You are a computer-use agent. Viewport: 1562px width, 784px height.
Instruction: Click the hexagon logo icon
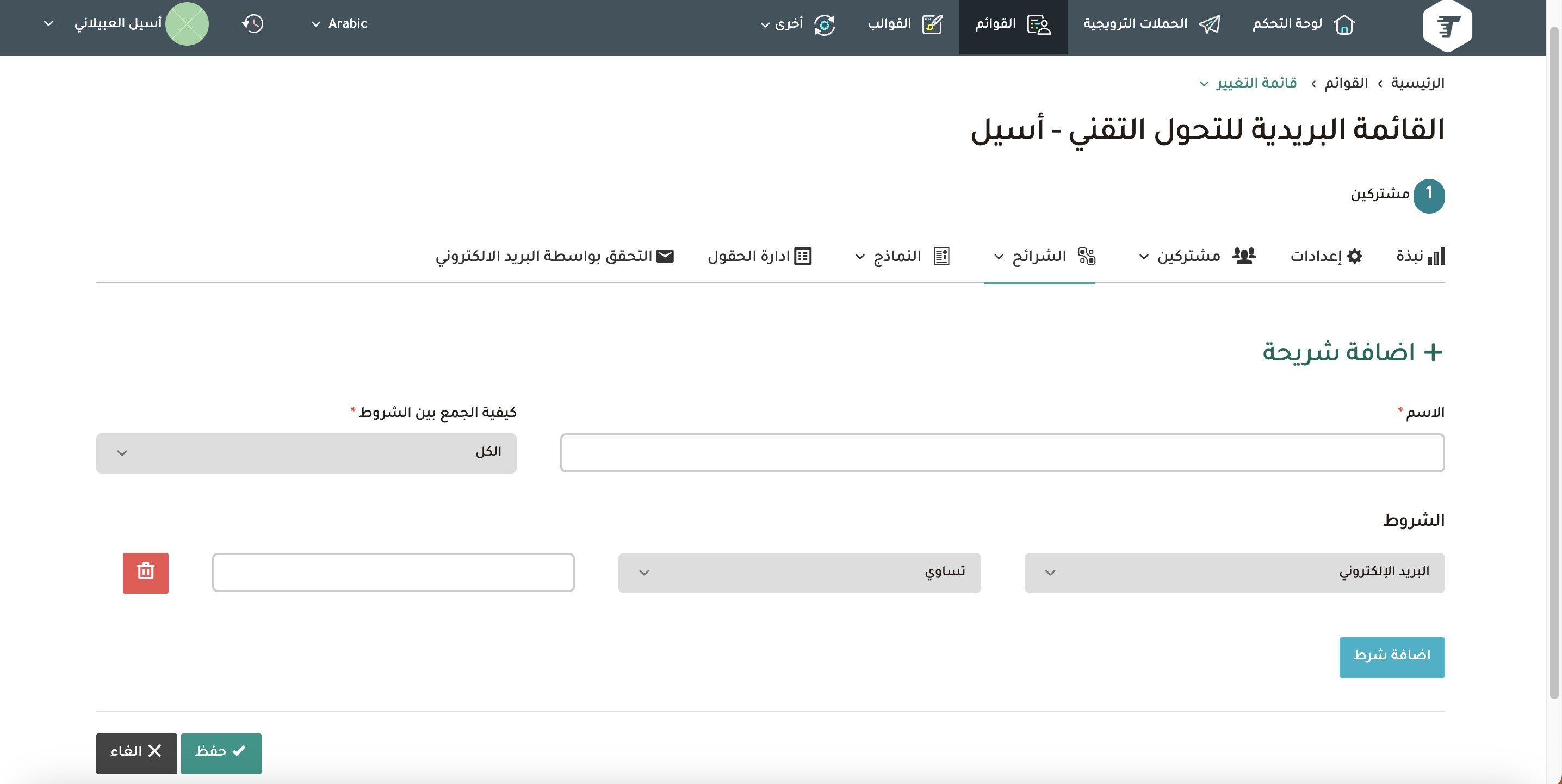(x=1447, y=26)
